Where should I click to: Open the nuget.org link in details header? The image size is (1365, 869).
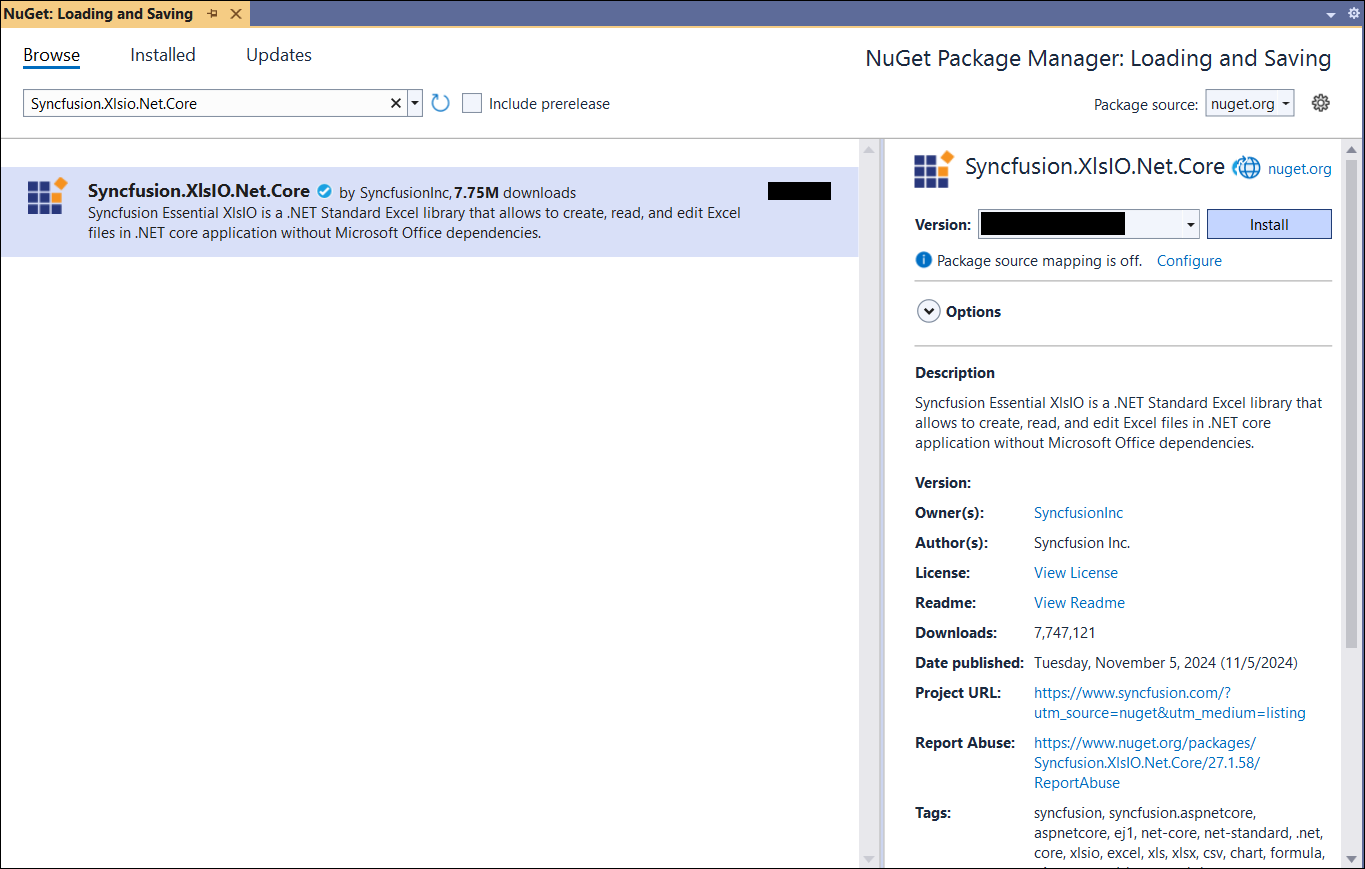tap(1299, 169)
